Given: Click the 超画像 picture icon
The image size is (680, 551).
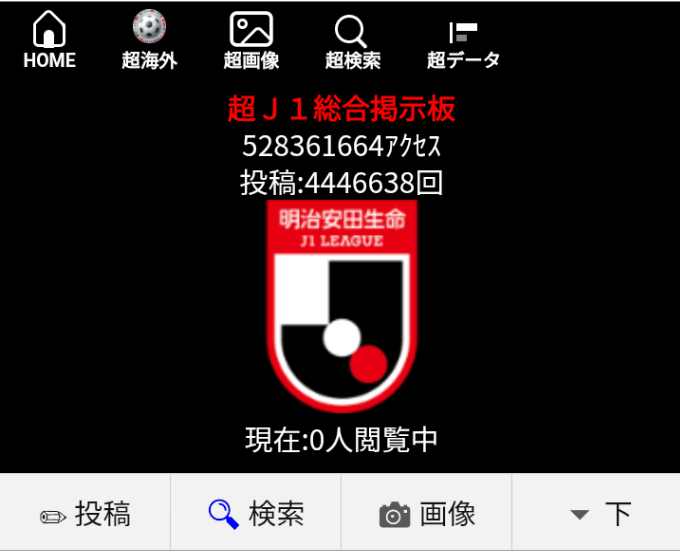Looking at the screenshot, I should [x=251, y=29].
